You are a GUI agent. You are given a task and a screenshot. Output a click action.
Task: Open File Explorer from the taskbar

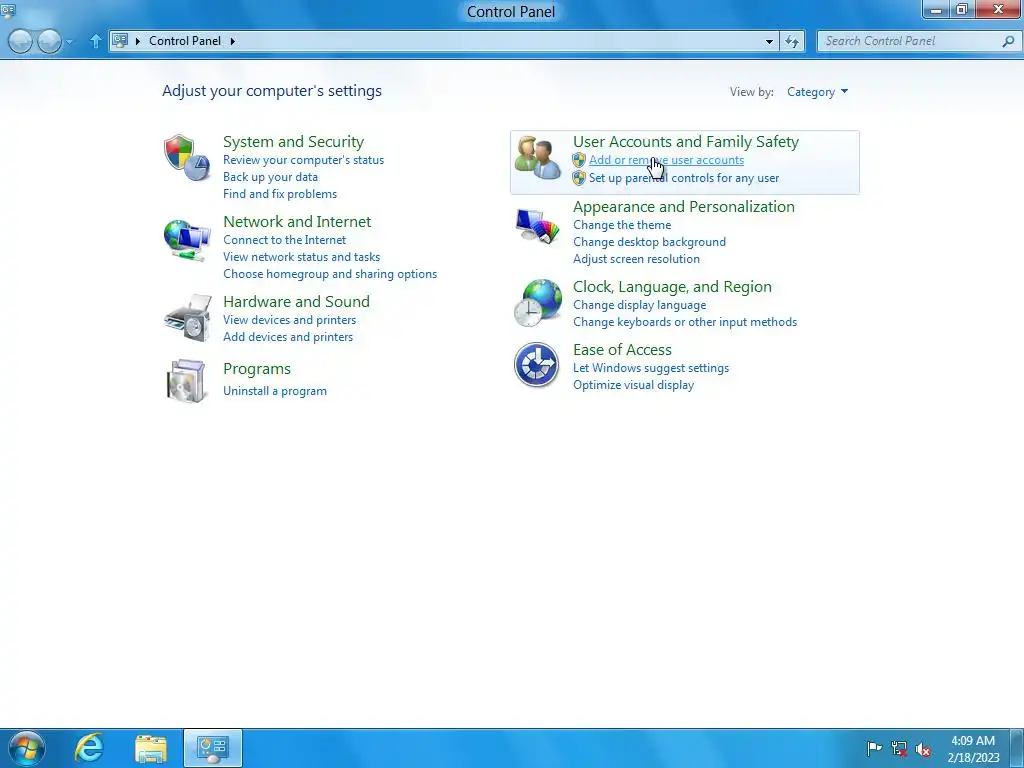[151, 748]
